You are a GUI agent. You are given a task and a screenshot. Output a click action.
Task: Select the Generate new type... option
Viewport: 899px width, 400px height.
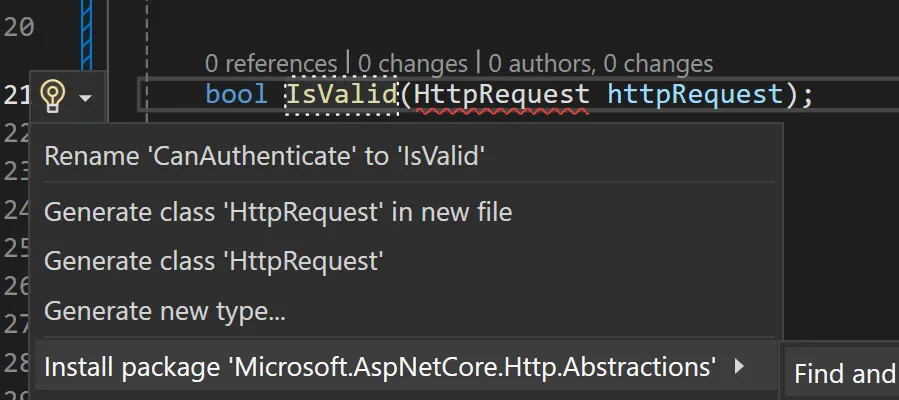[x=165, y=311]
